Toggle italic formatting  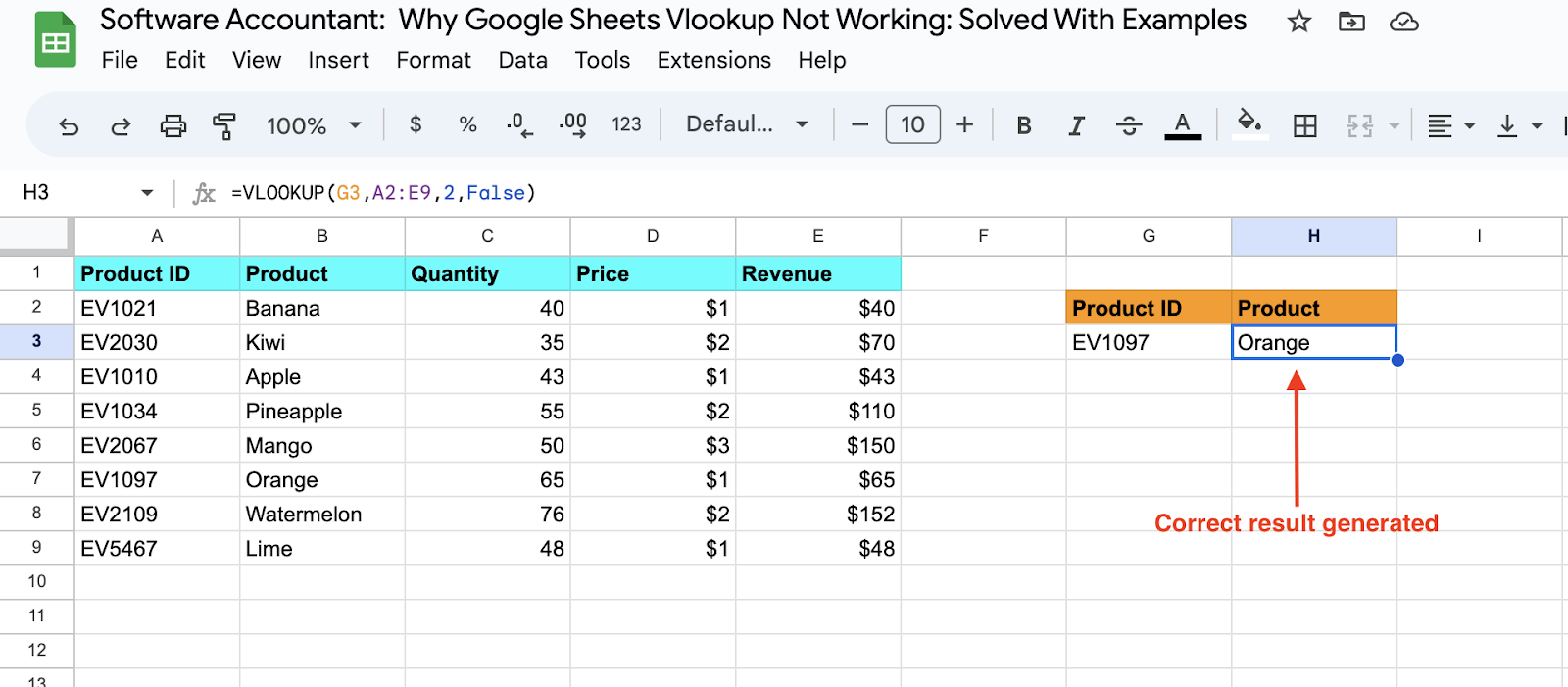(1077, 125)
